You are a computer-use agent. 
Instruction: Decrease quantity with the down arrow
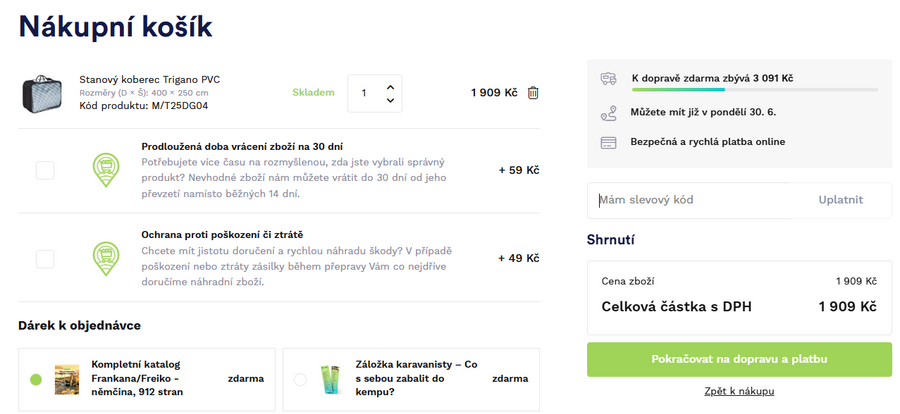[390, 101]
